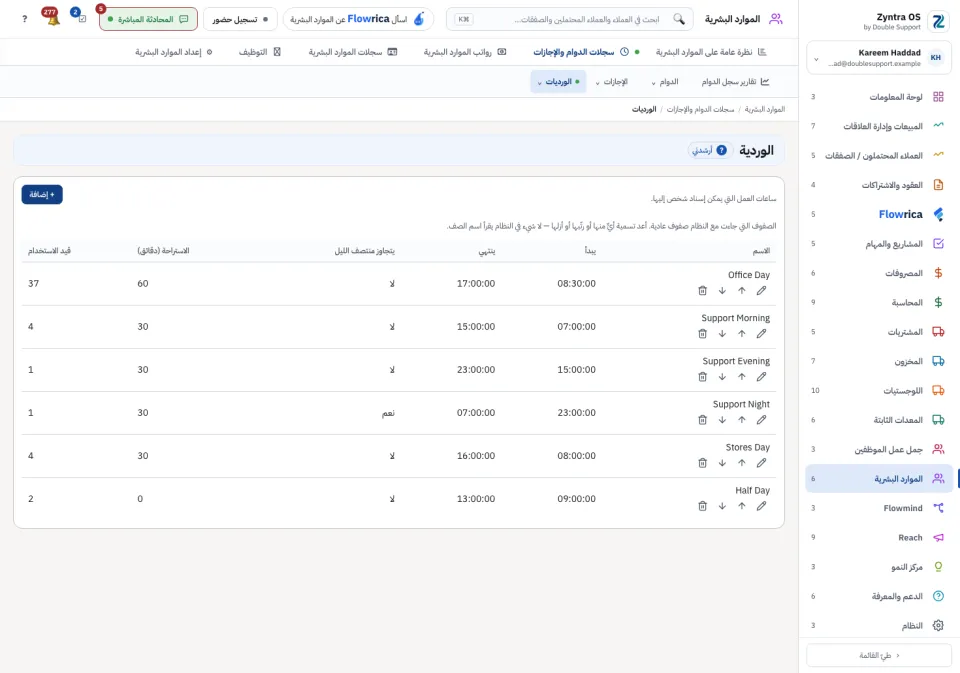This screenshot has width=960, height=673.
Task: Edit the Half Day shift
Action: point(761,506)
